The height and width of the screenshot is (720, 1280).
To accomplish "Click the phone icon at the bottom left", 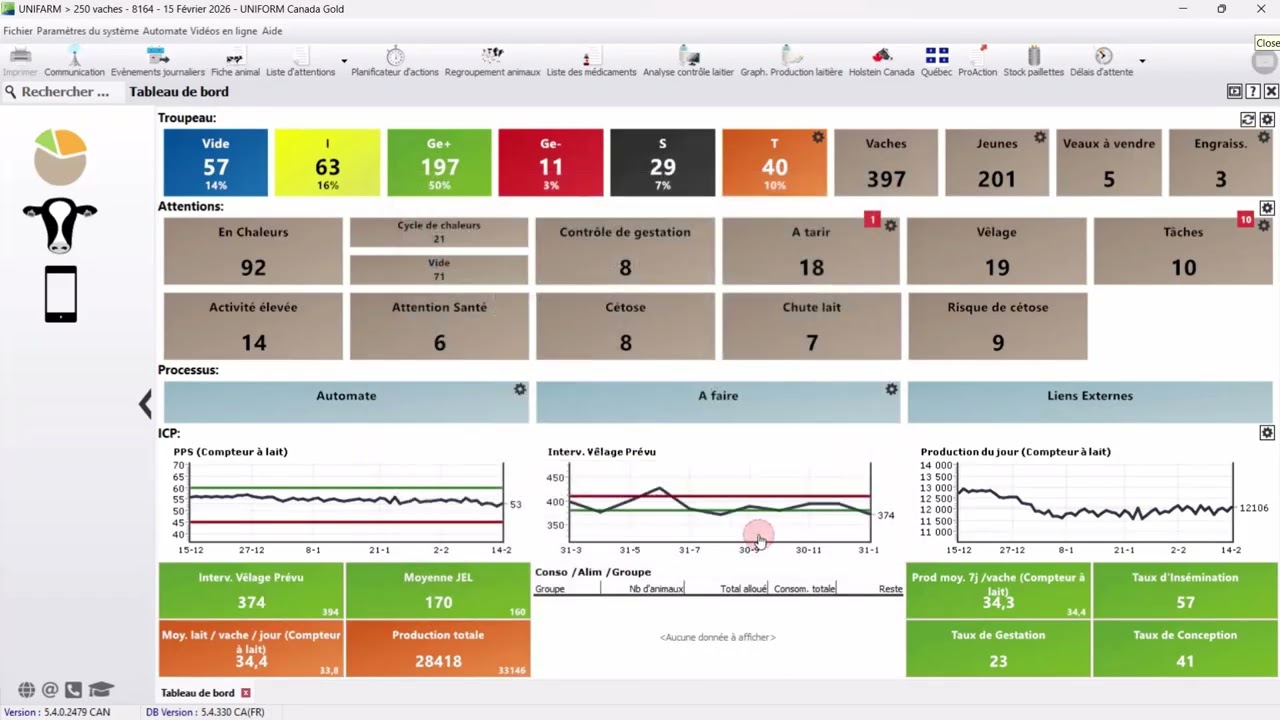I will [73, 690].
